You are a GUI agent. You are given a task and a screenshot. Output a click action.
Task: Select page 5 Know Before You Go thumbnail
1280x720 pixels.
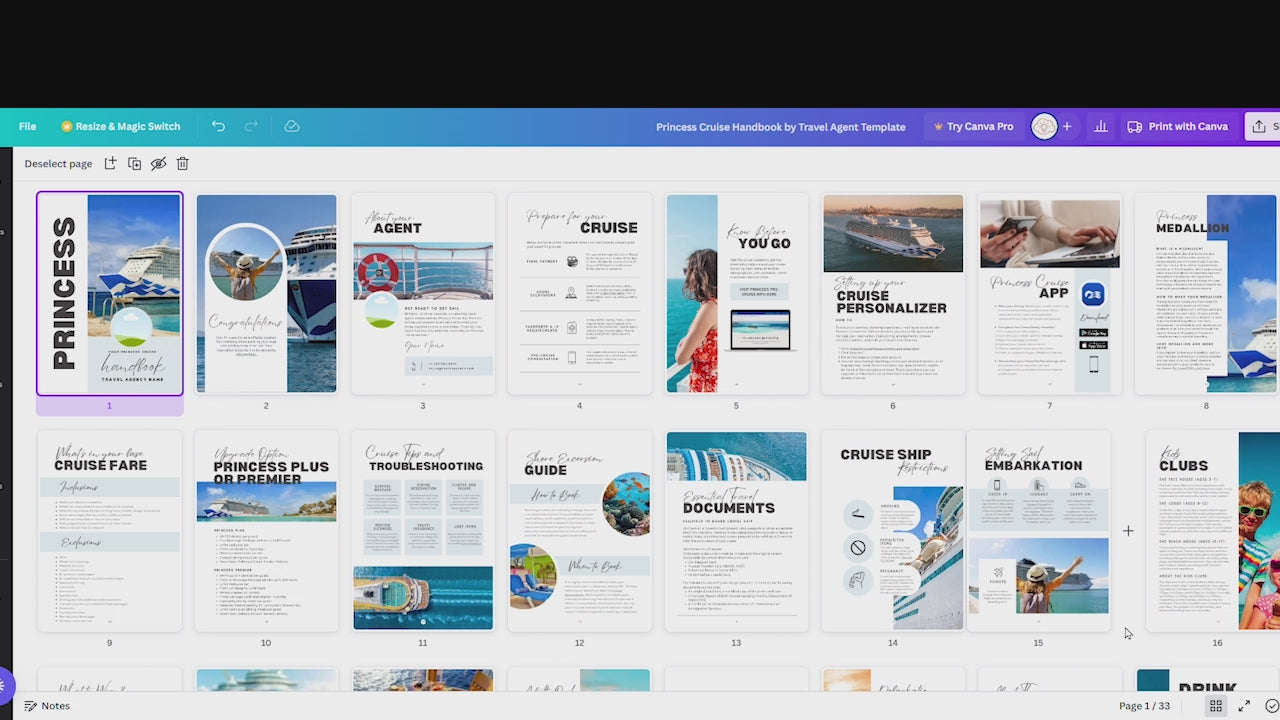(737, 294)
